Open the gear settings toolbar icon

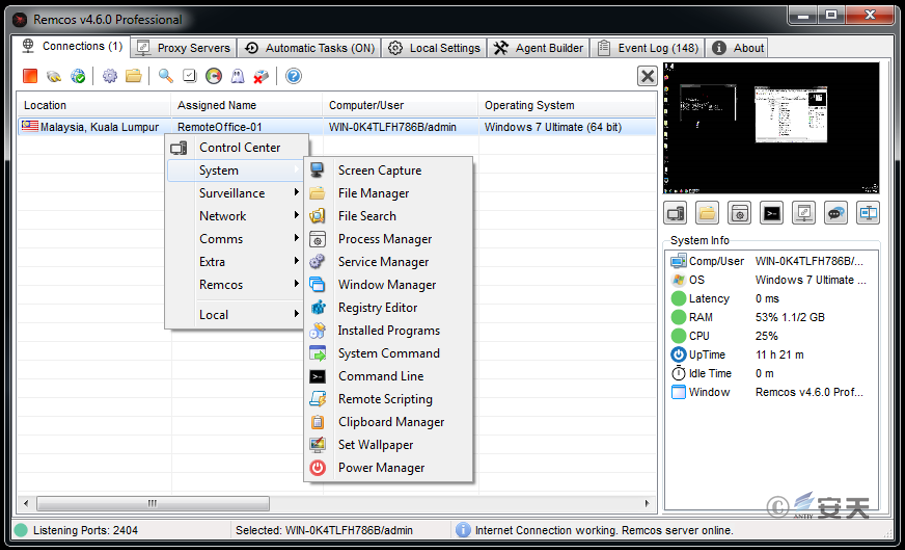click(110, 76)
